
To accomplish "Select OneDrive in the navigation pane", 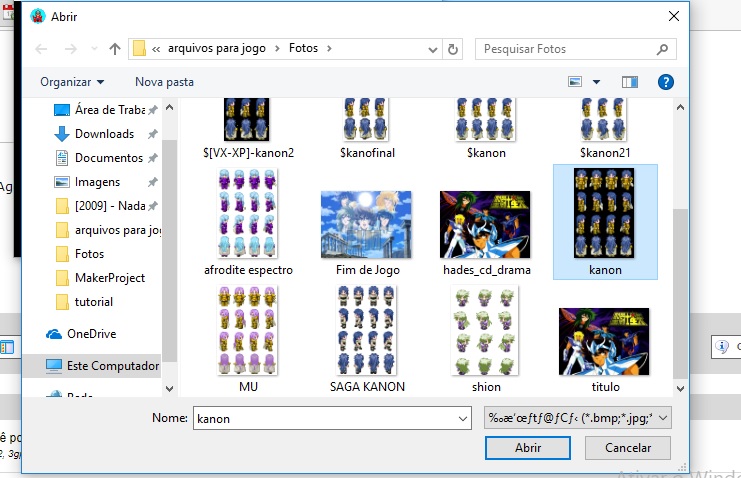I will coord(81,334).
